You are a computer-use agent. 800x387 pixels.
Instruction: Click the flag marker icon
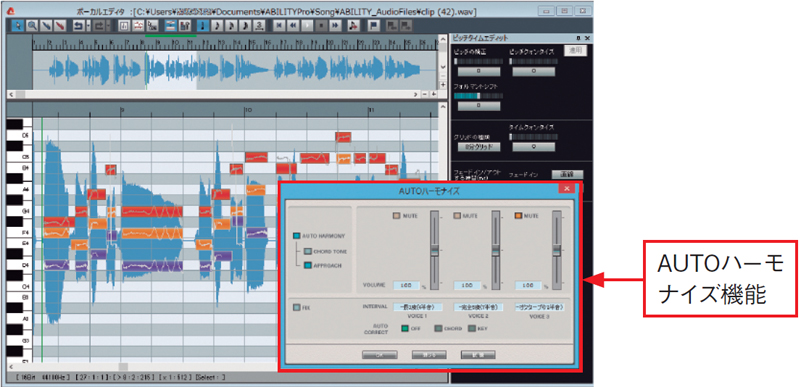coord(373,25)
